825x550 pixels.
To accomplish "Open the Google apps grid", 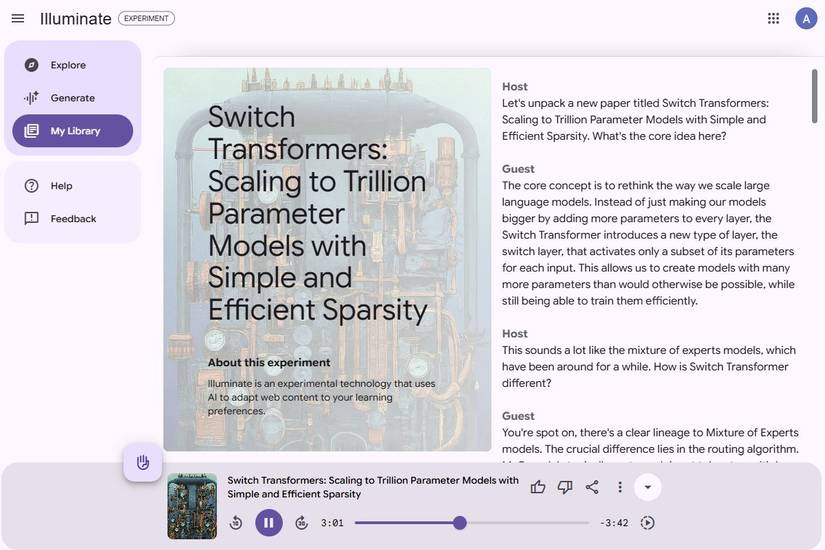I will pyautogui.click(x=773, y=18).
